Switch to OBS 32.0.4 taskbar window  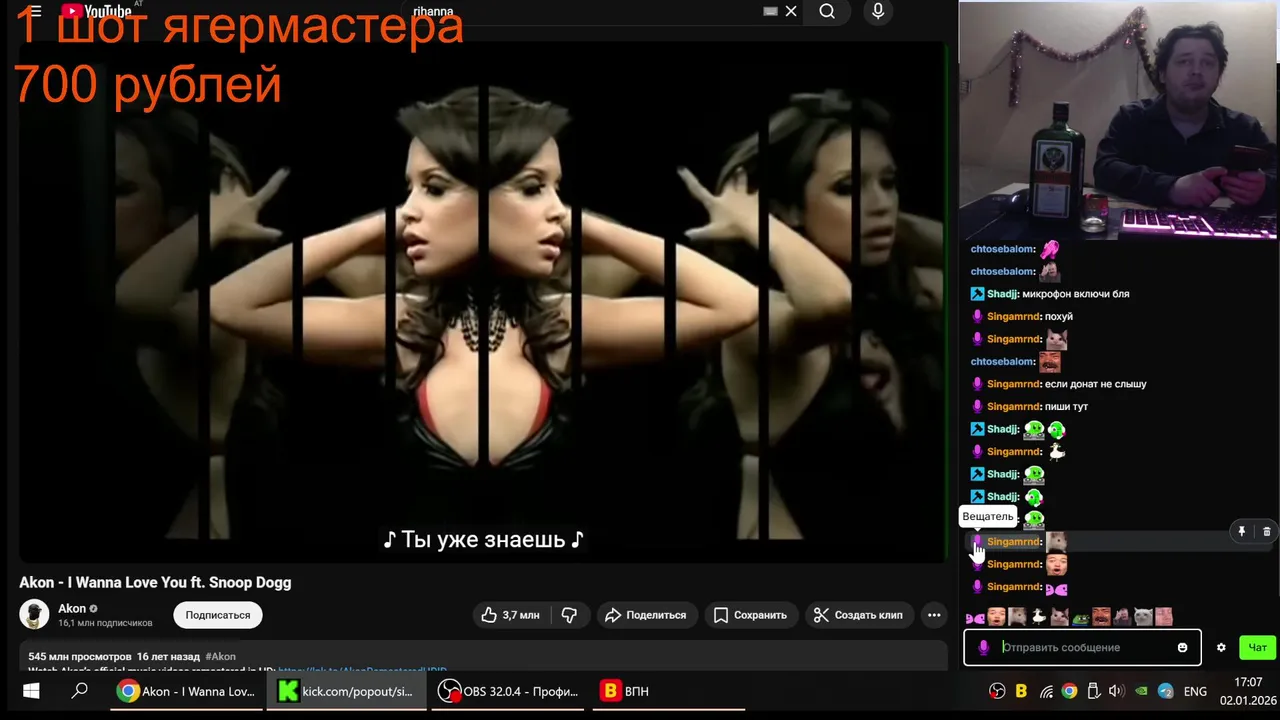click(509, 691)
